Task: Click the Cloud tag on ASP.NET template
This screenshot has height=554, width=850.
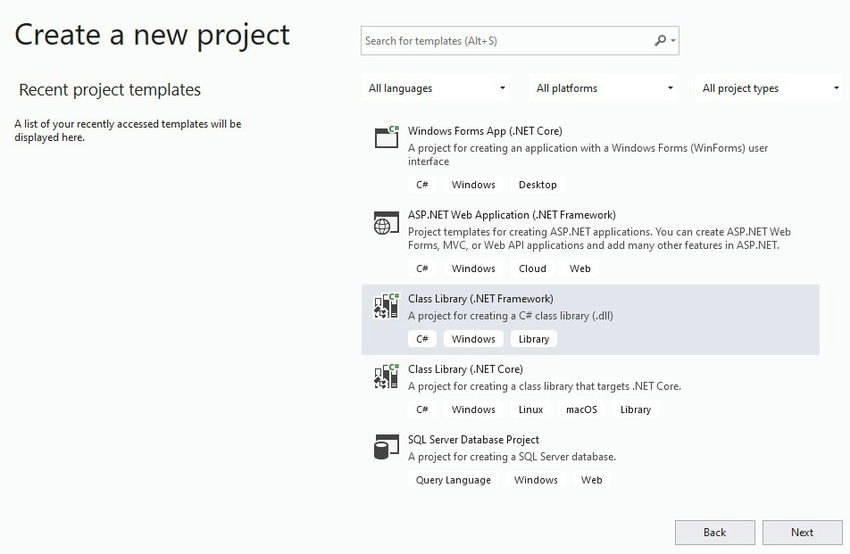Action: click(x=533, y=269)
